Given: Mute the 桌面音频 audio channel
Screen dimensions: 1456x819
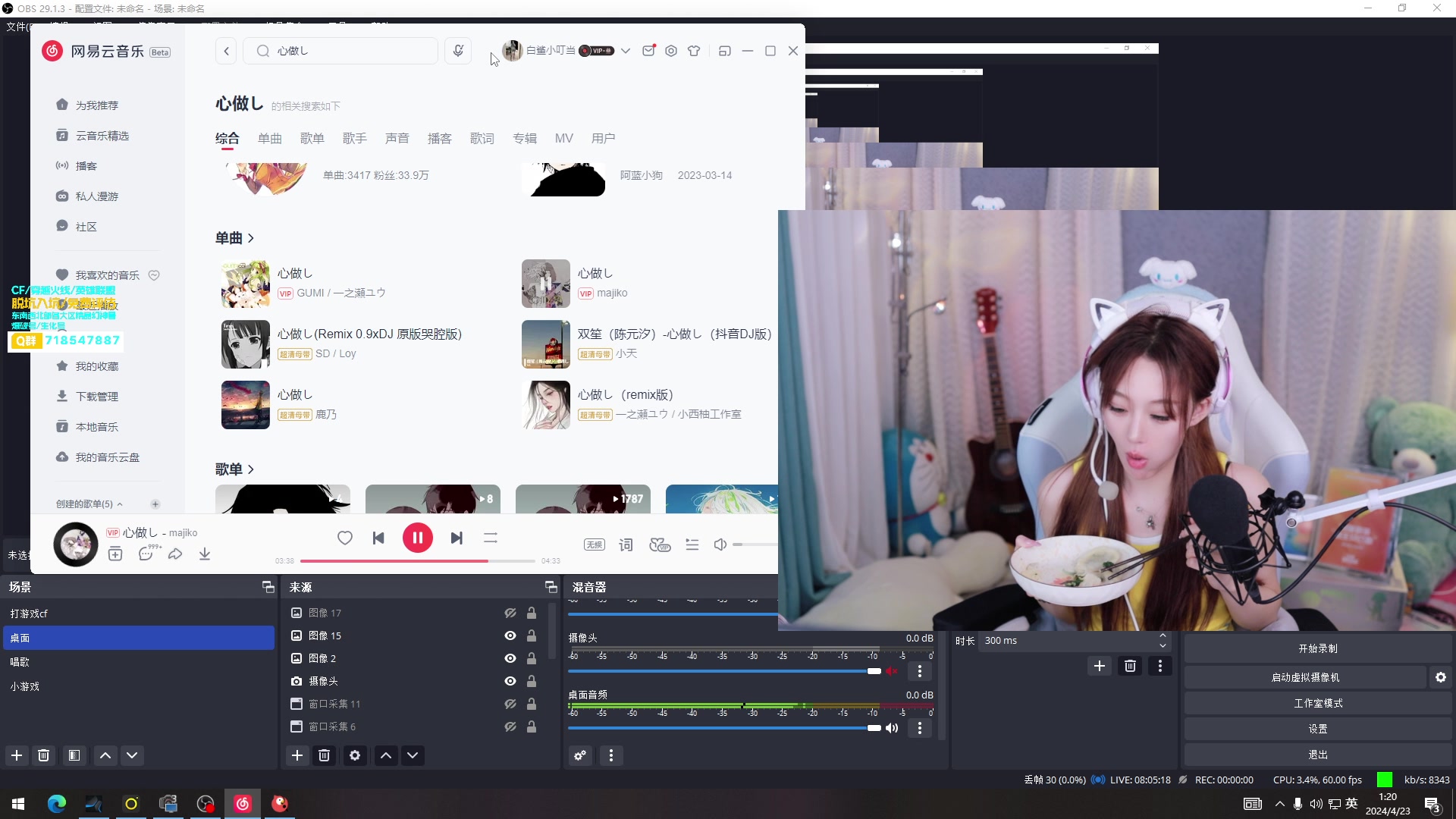Looking at the screenshot, I should [892, 728].
